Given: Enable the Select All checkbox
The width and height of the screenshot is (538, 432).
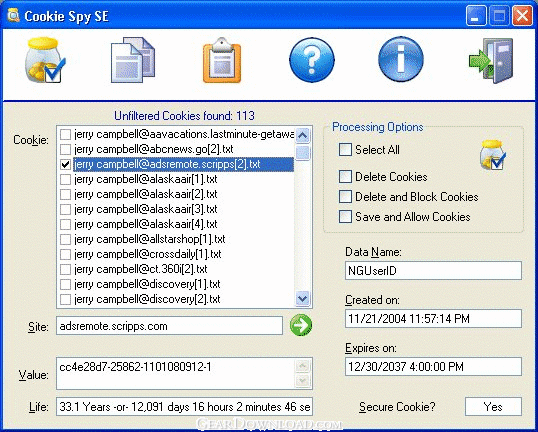Looking at the screenshot, I should coord(345,150).
